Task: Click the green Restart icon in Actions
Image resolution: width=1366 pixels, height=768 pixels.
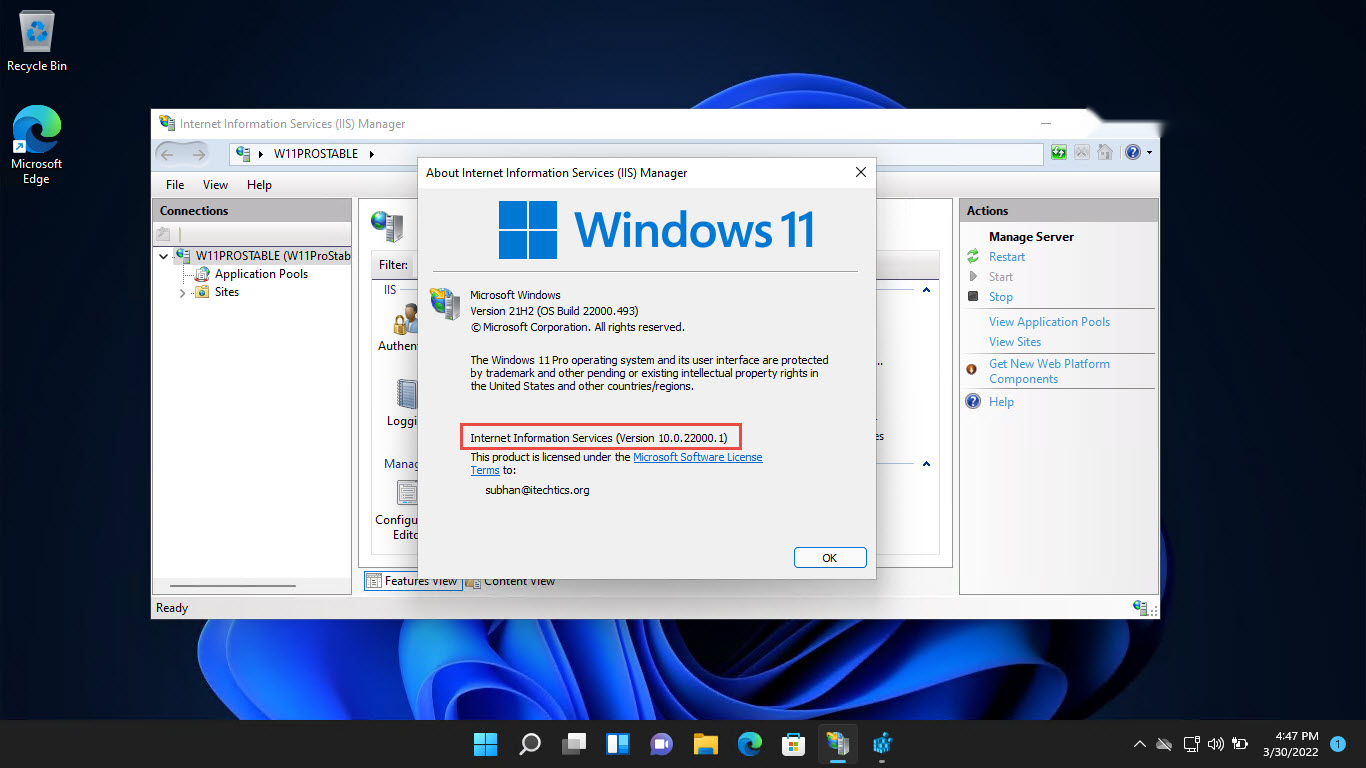Action: point(972,257)
